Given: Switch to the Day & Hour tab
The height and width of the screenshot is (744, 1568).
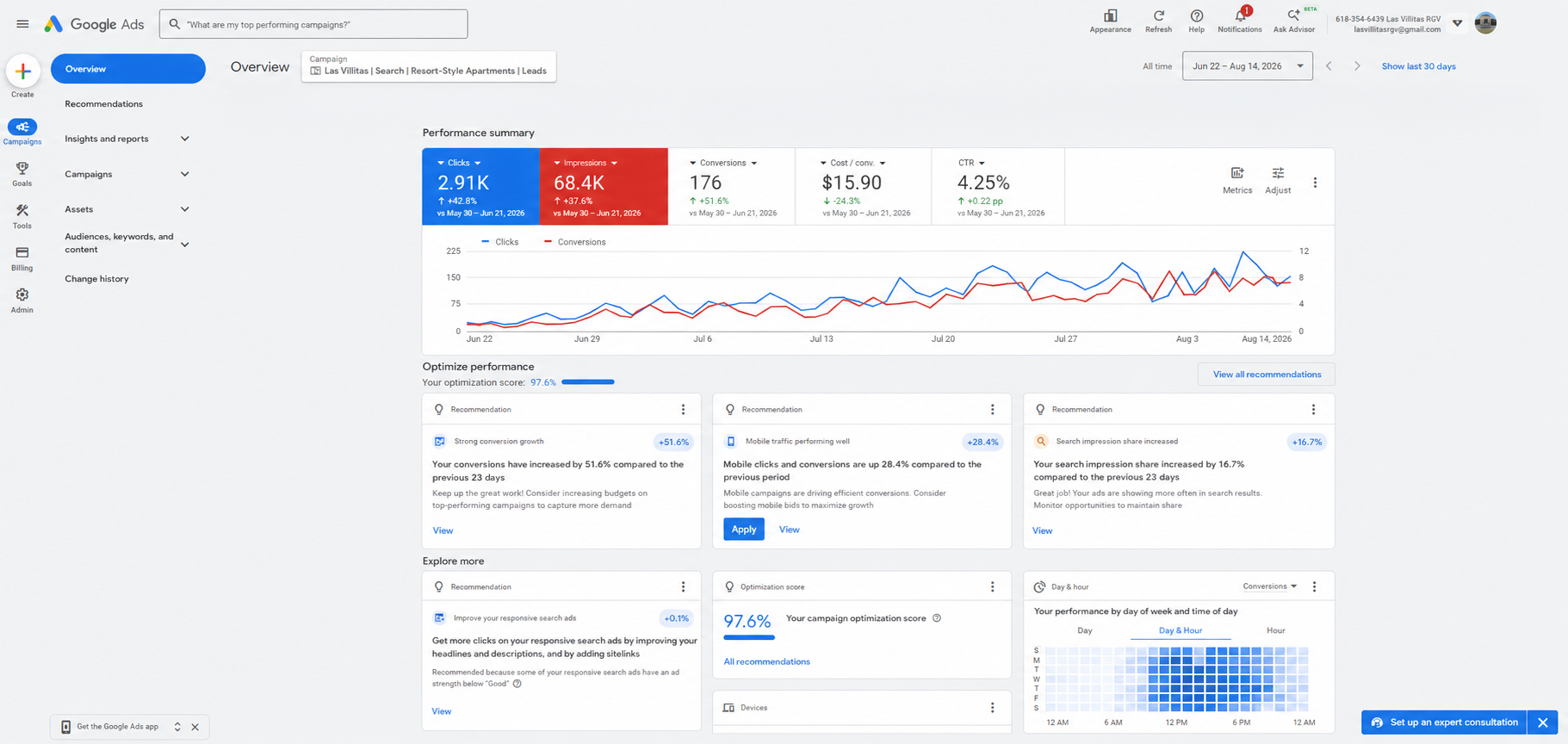Looking at the screenshot, I should point(1181,631).
